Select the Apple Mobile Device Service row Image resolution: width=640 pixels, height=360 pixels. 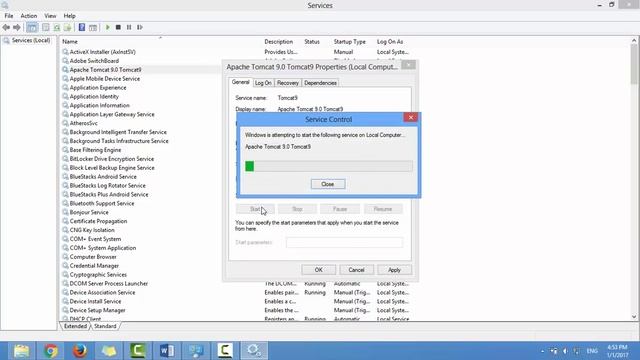[104, 79]
